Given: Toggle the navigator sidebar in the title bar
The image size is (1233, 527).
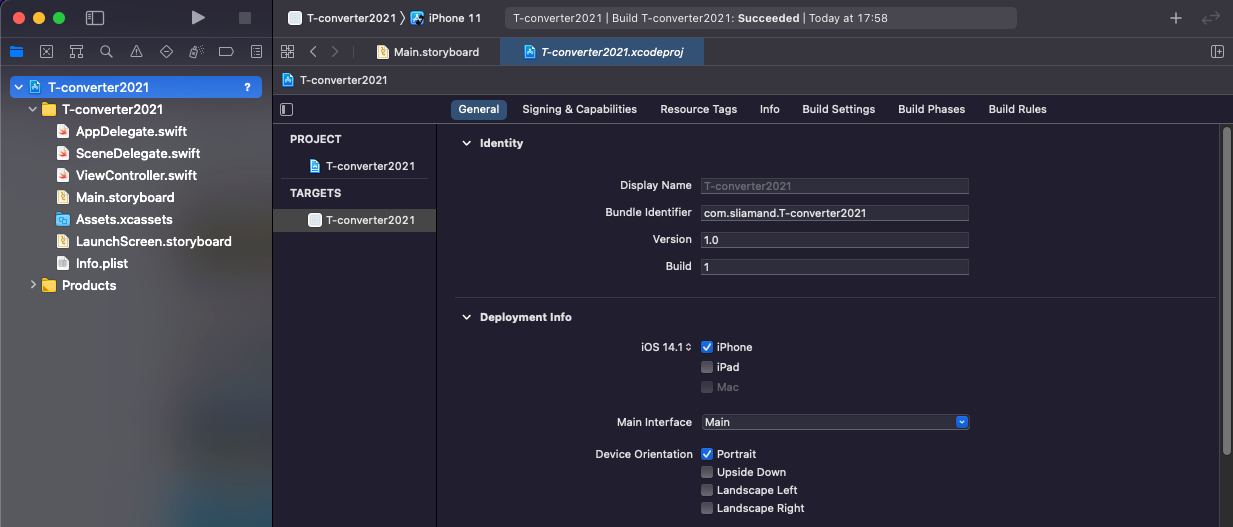Looking at the screenshot, I should [x=95, y=18].
